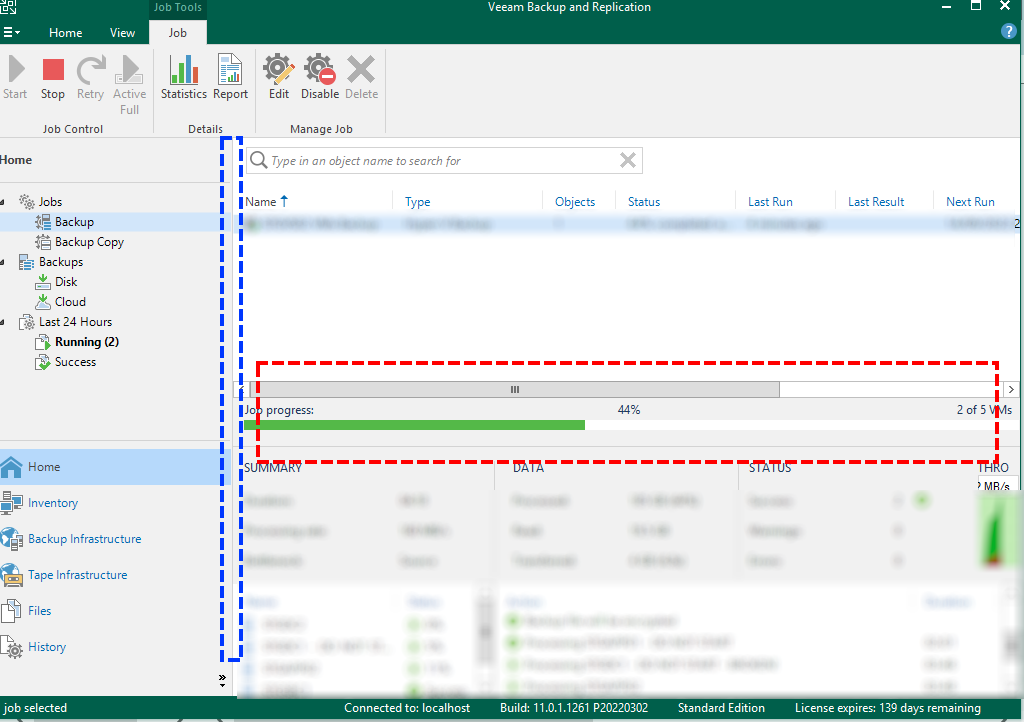Sort by the Type column

pyautogui.click(x=417, y=202)
